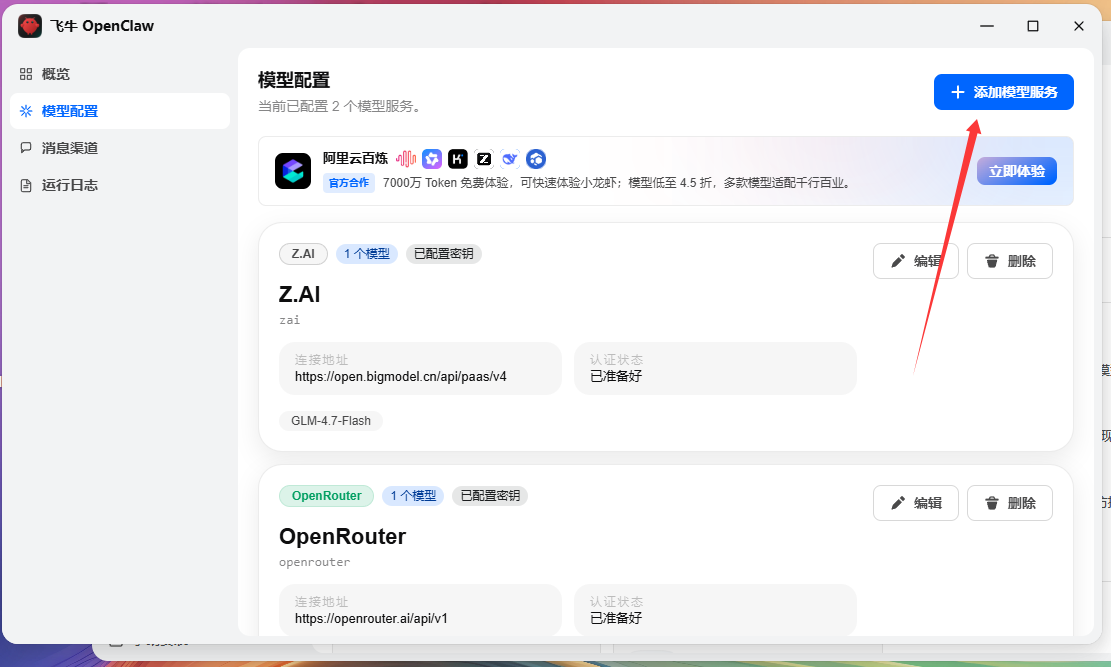The width and height of the screenshot is (1111, 667).
Task: Click the 7000万 Token promo text
Action: coord(617,183)
